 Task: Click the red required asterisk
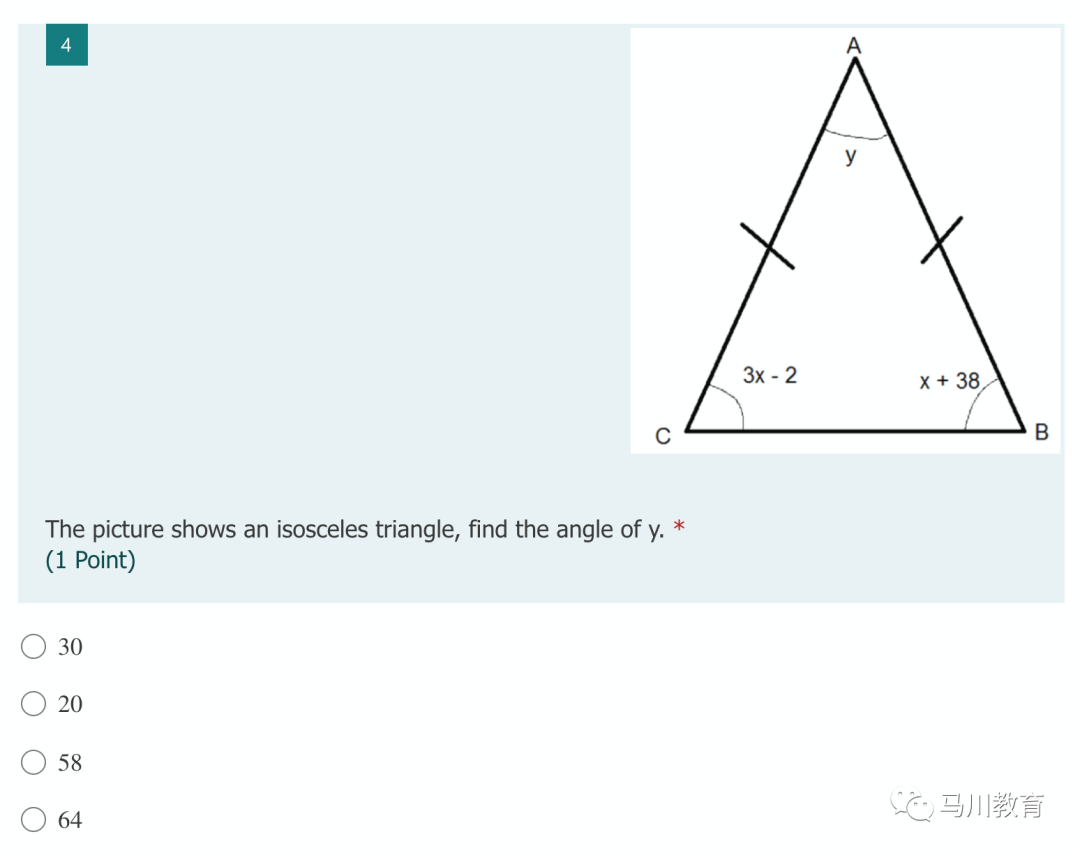679,528
